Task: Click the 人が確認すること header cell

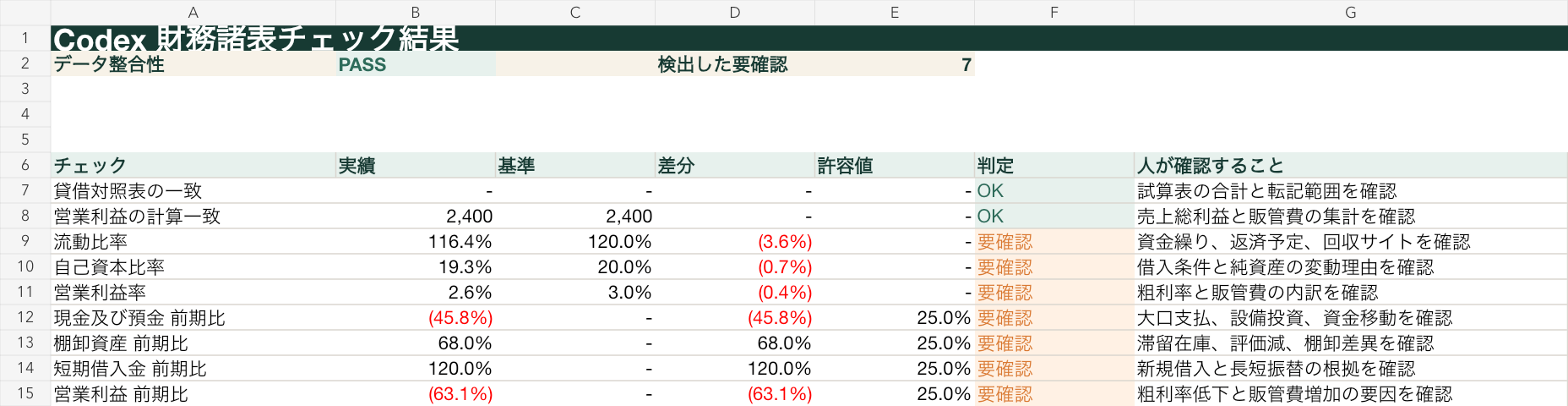Action: 1350,165
